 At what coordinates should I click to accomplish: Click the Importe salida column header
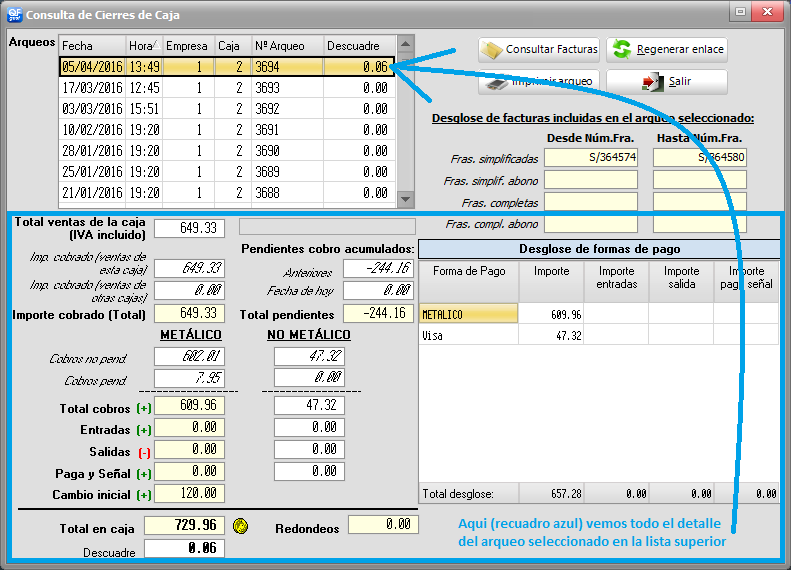pos(682,281)
